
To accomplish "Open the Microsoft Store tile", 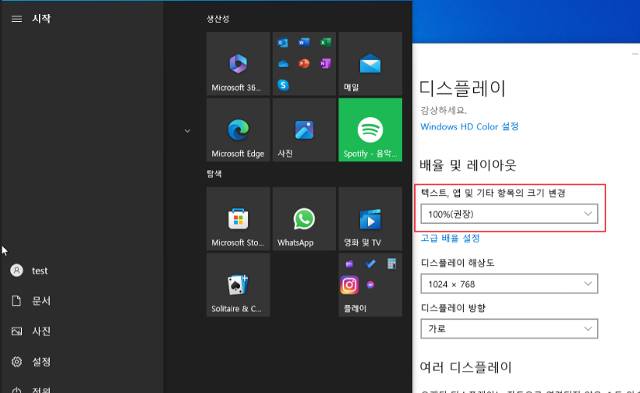I will pyautogui.click(x=238, y=219).
